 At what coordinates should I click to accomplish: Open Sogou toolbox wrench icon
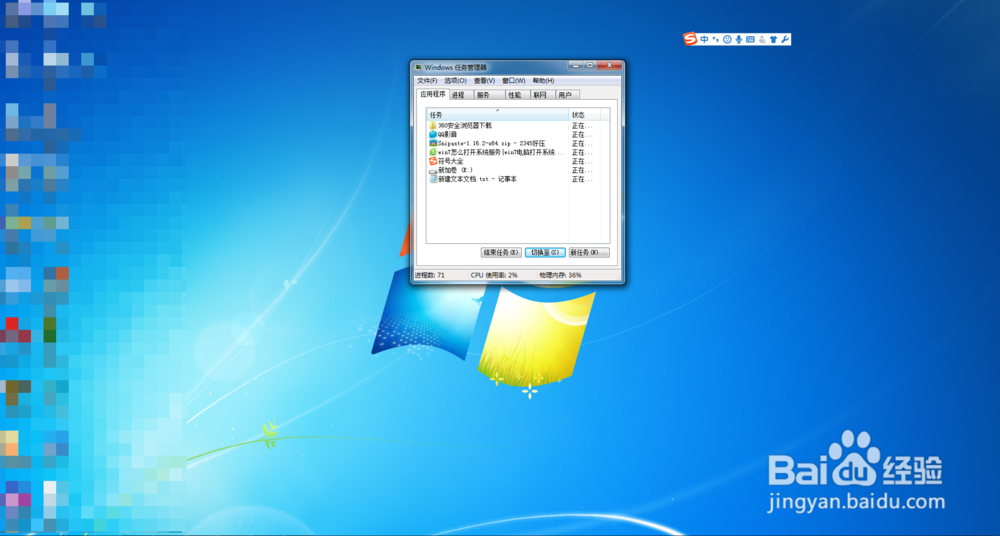pos(784,40)
